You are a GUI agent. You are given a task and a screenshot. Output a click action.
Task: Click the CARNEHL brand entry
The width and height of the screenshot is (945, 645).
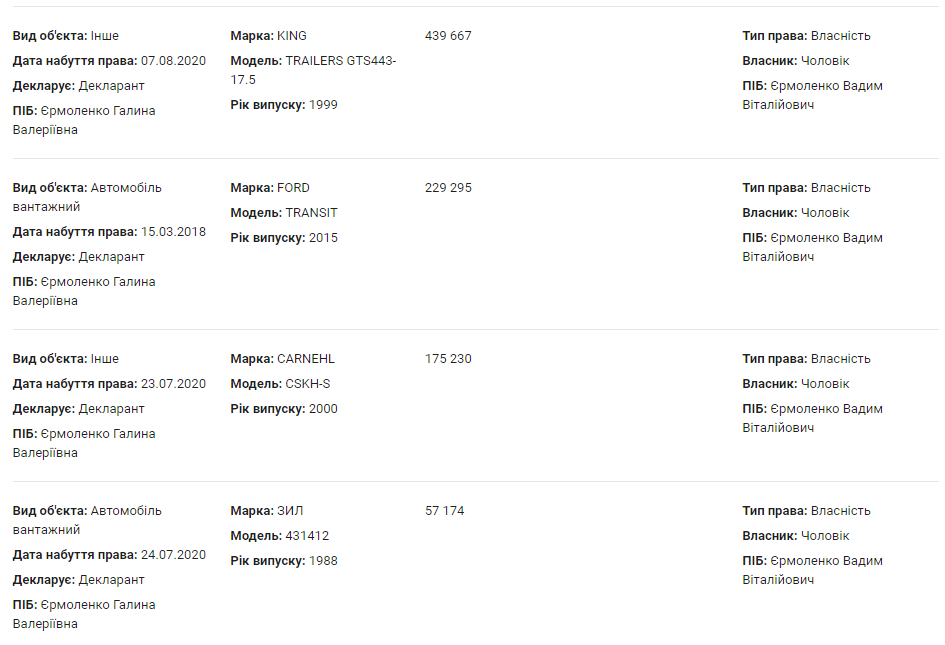click(305, 359)
